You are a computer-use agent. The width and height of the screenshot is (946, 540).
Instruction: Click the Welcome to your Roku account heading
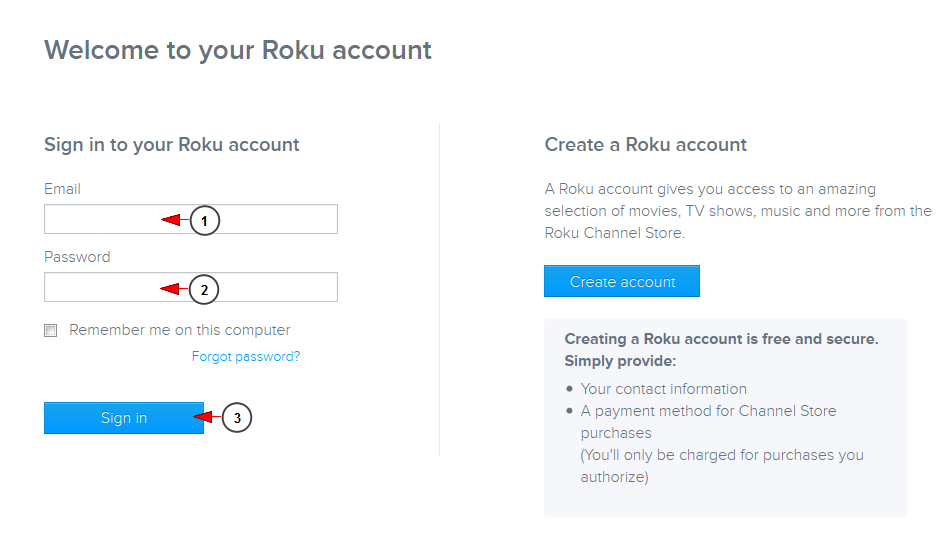point(238,50)
